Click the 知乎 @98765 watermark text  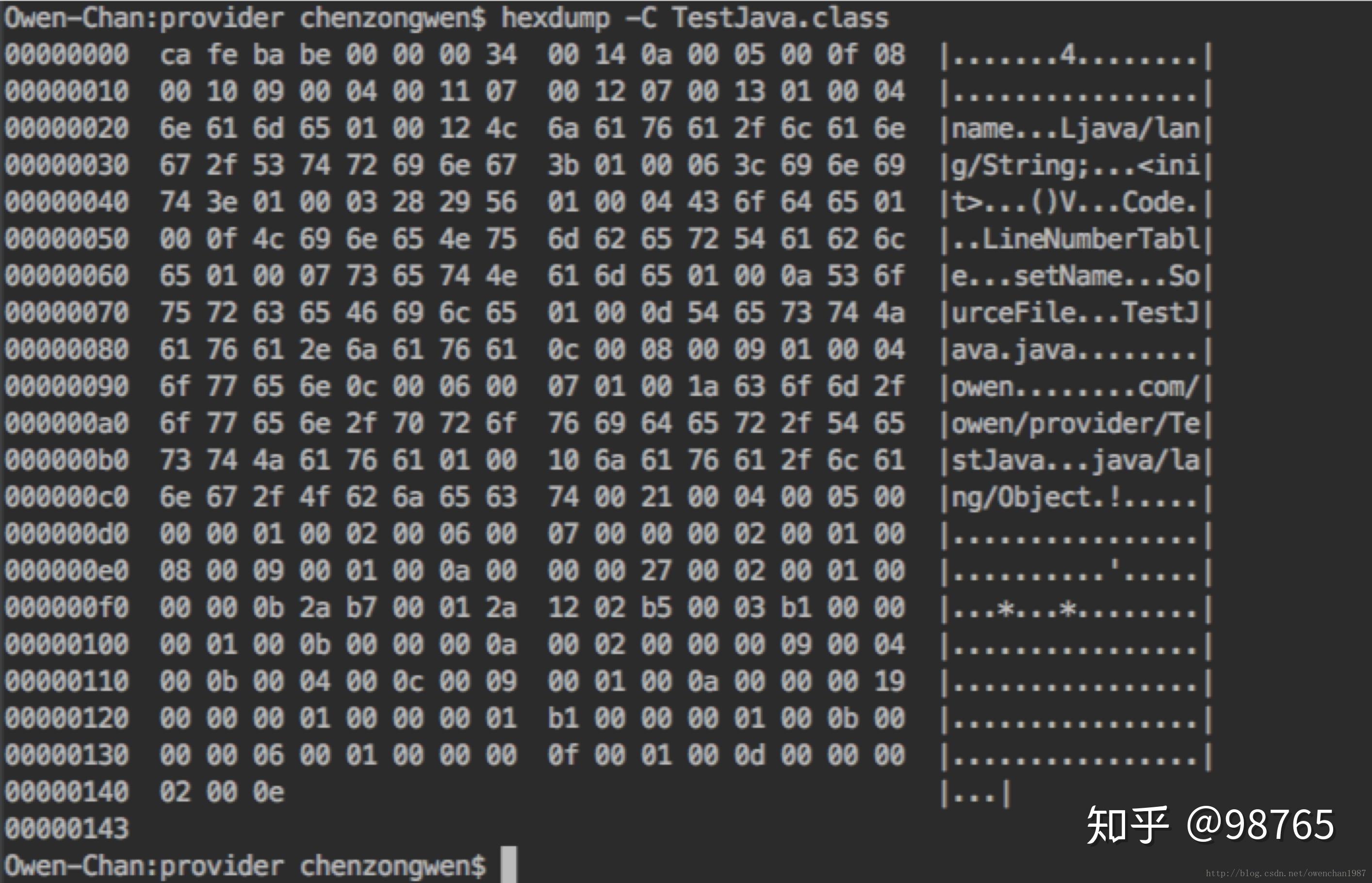click(1211, 824)
